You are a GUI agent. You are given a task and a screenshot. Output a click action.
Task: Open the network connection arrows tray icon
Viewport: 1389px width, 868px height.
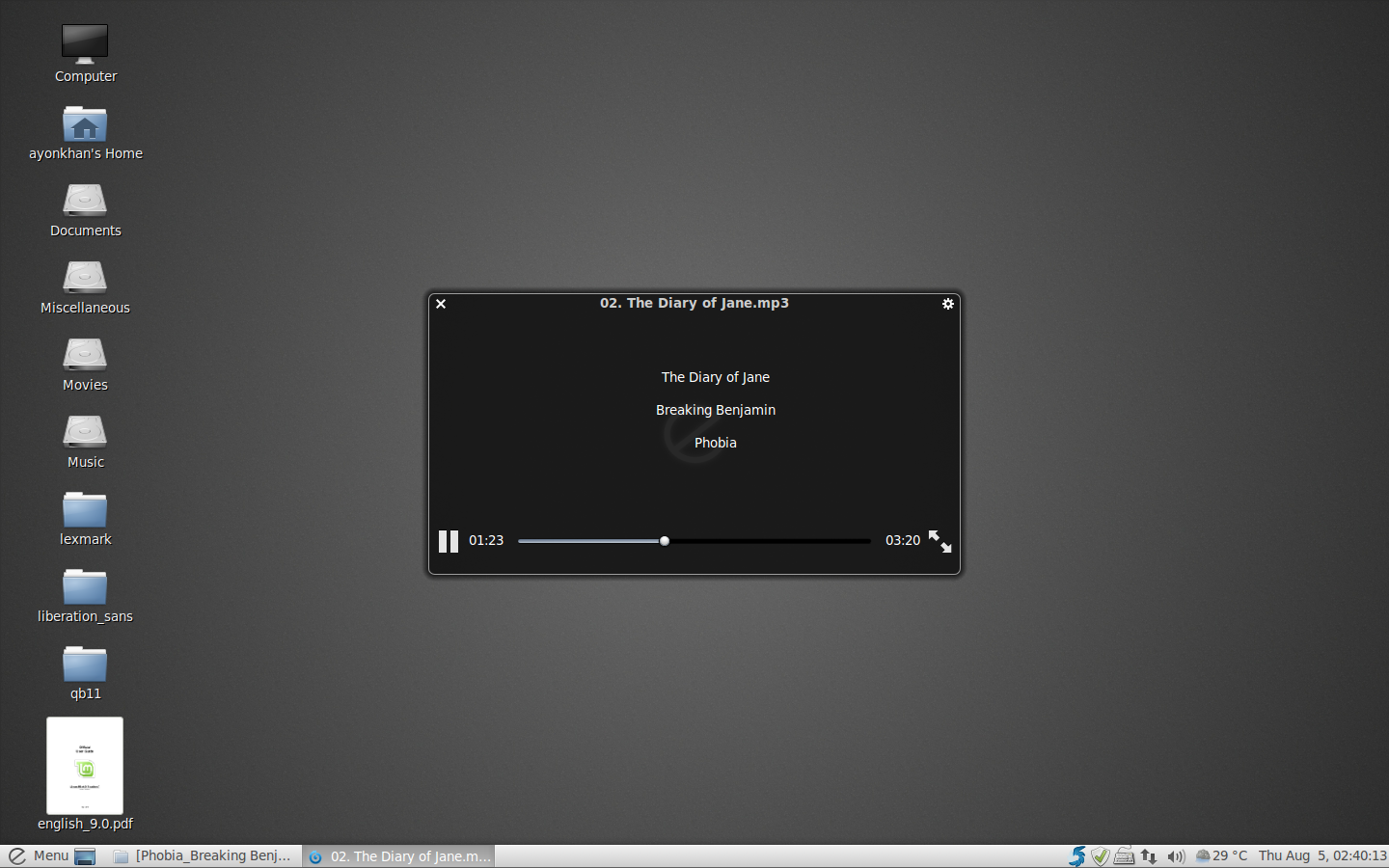[1148, 855]
